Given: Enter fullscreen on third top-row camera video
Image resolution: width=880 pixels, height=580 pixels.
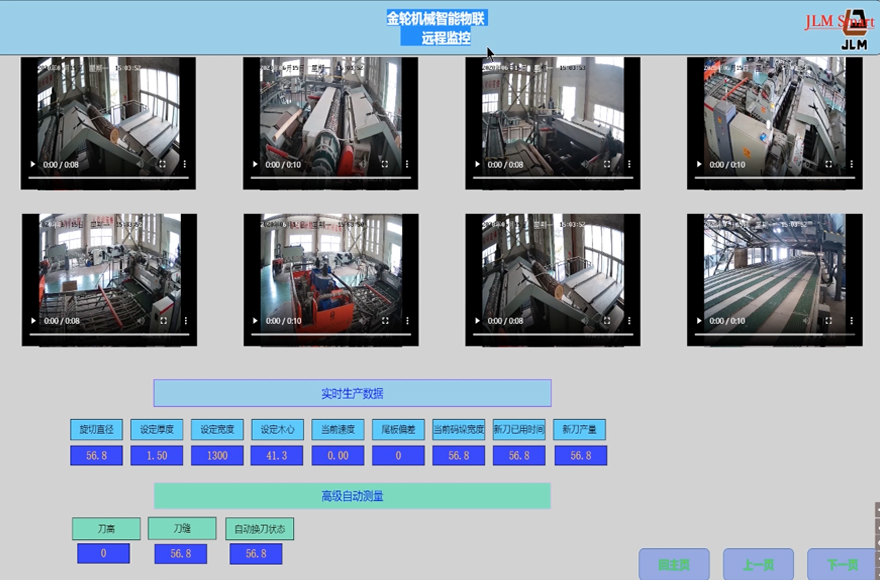Looking at the screenshot, I should tap(607, 165).
